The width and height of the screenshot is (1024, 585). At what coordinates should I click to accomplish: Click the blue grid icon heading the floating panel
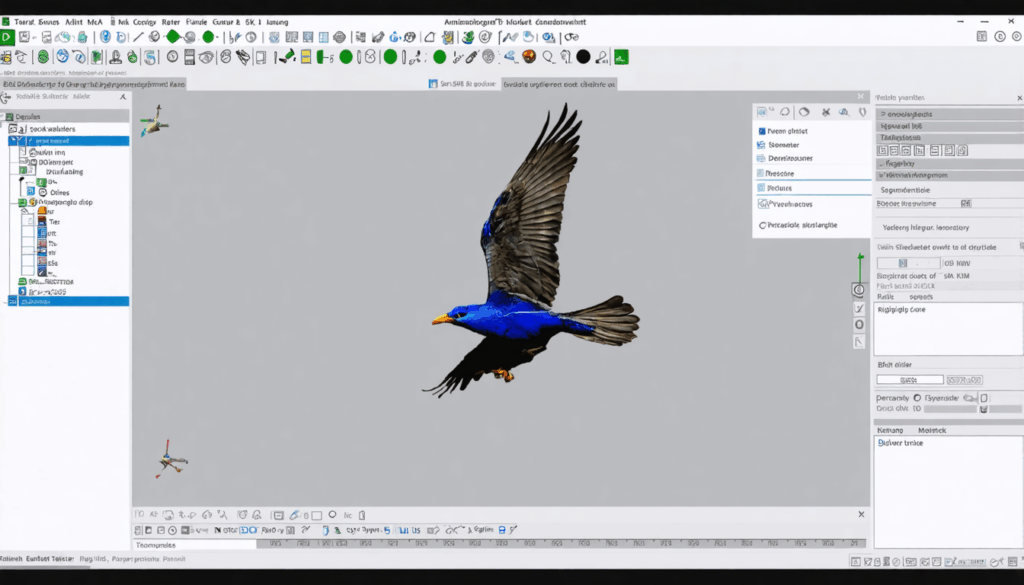[x=761, y=112]
